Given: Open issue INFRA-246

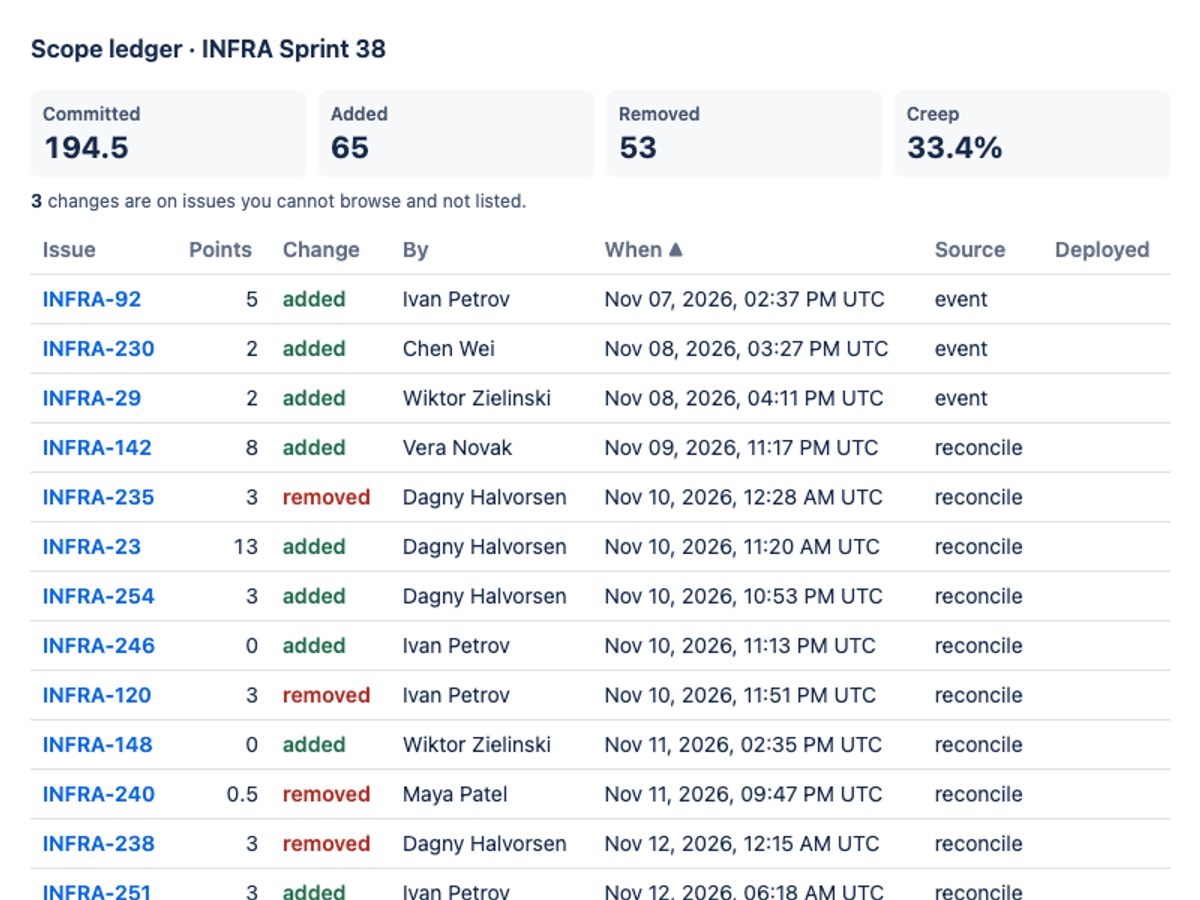Looking at the screenshot, I should (x=98, y=646).
